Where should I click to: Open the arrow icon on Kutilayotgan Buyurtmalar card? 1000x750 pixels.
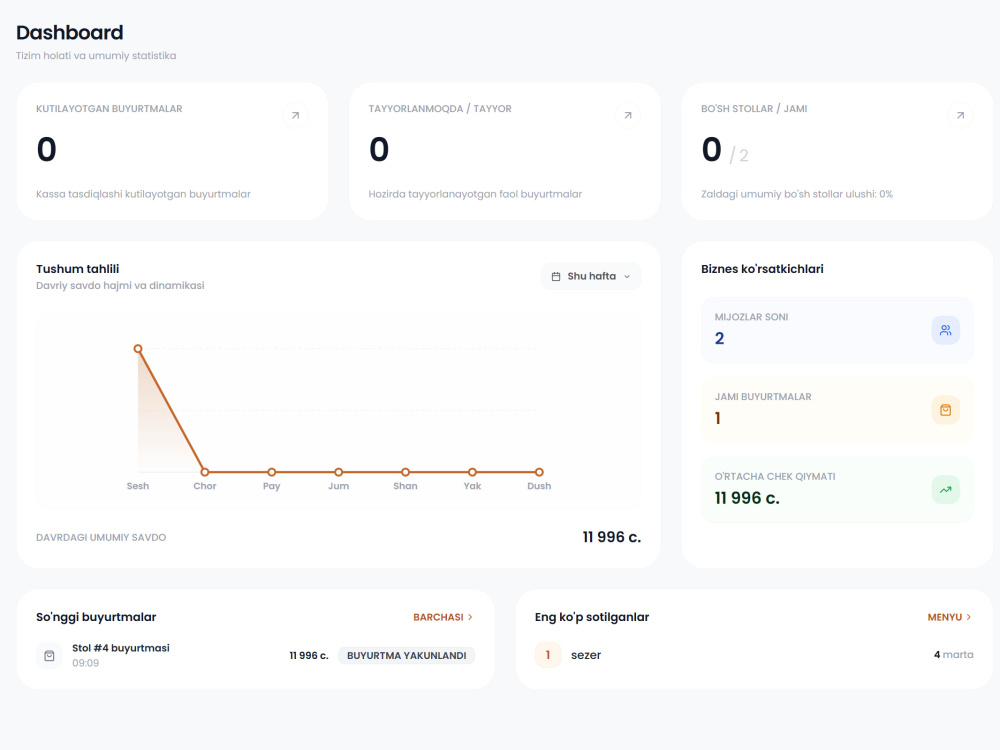(x=295, y=115)
